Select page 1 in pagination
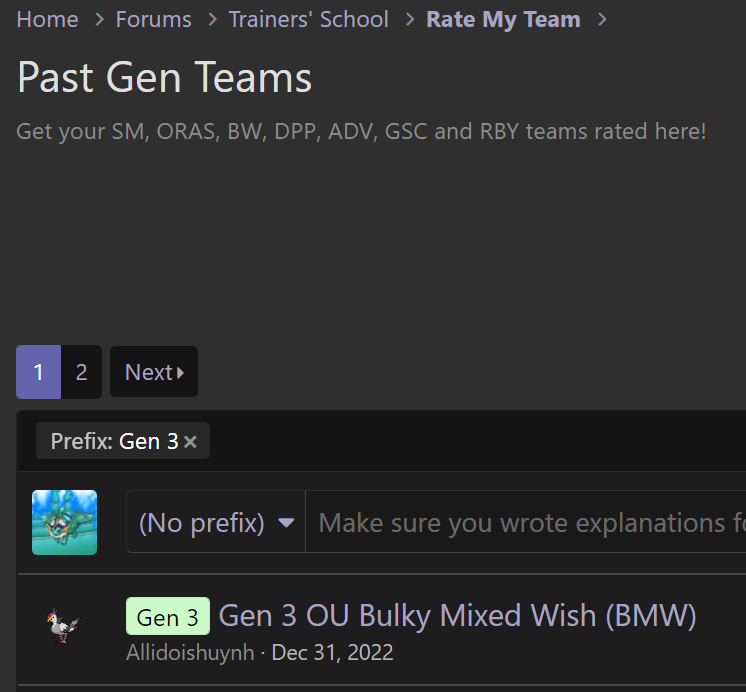 [x=39, y=372]
